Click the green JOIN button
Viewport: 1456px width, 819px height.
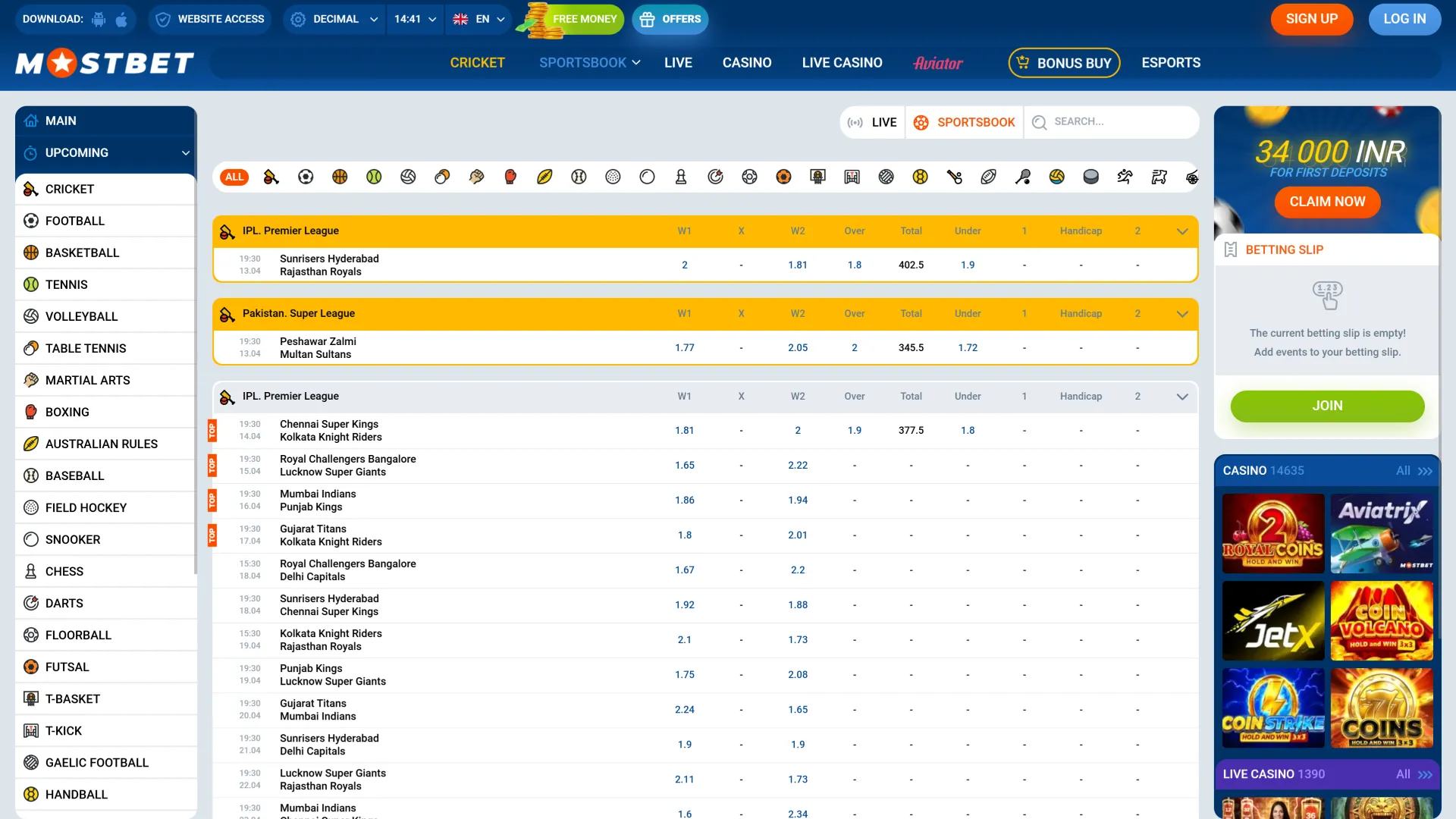(1327, 406)
